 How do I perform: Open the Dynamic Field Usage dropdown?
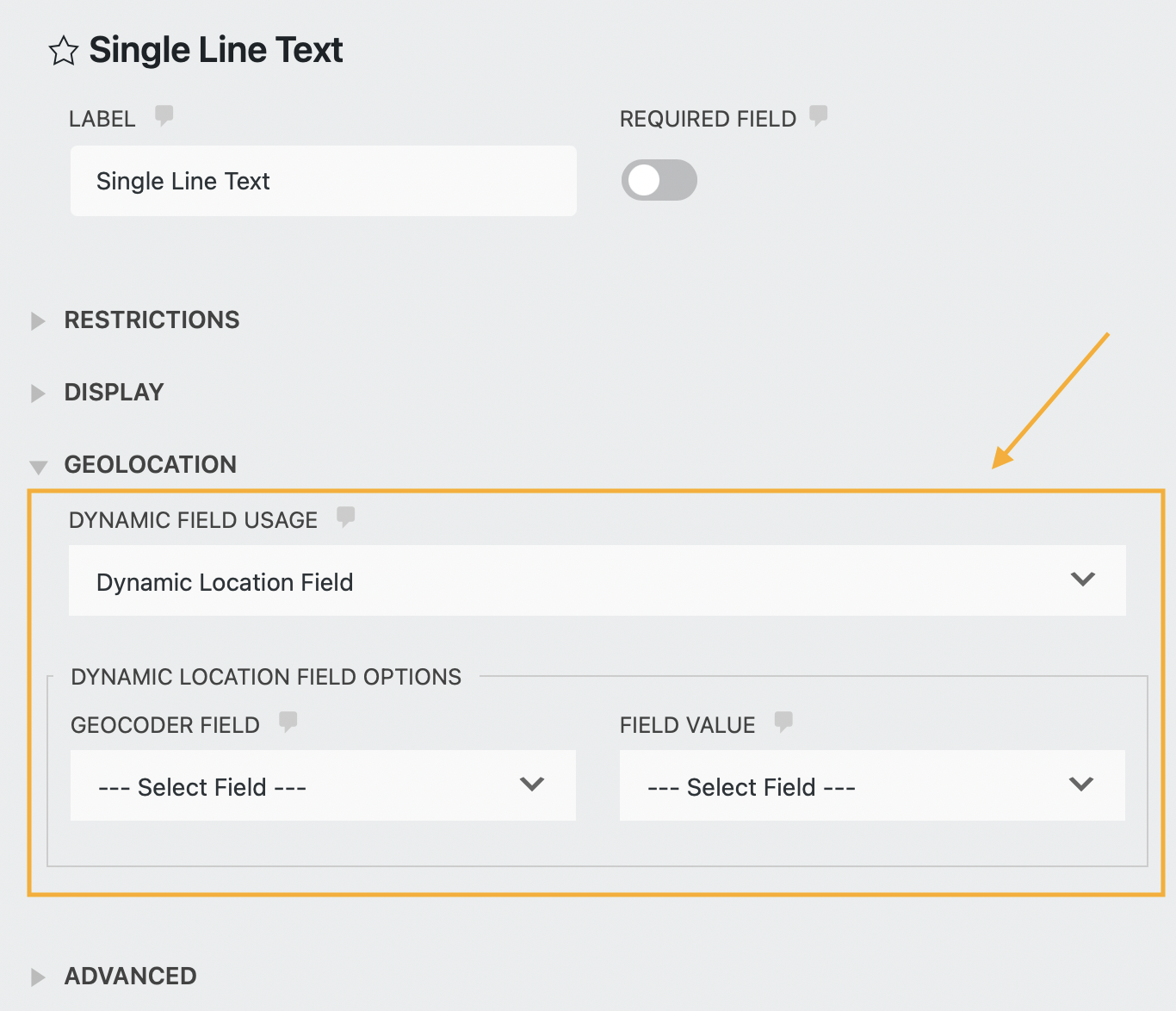(x=597, y=580)
